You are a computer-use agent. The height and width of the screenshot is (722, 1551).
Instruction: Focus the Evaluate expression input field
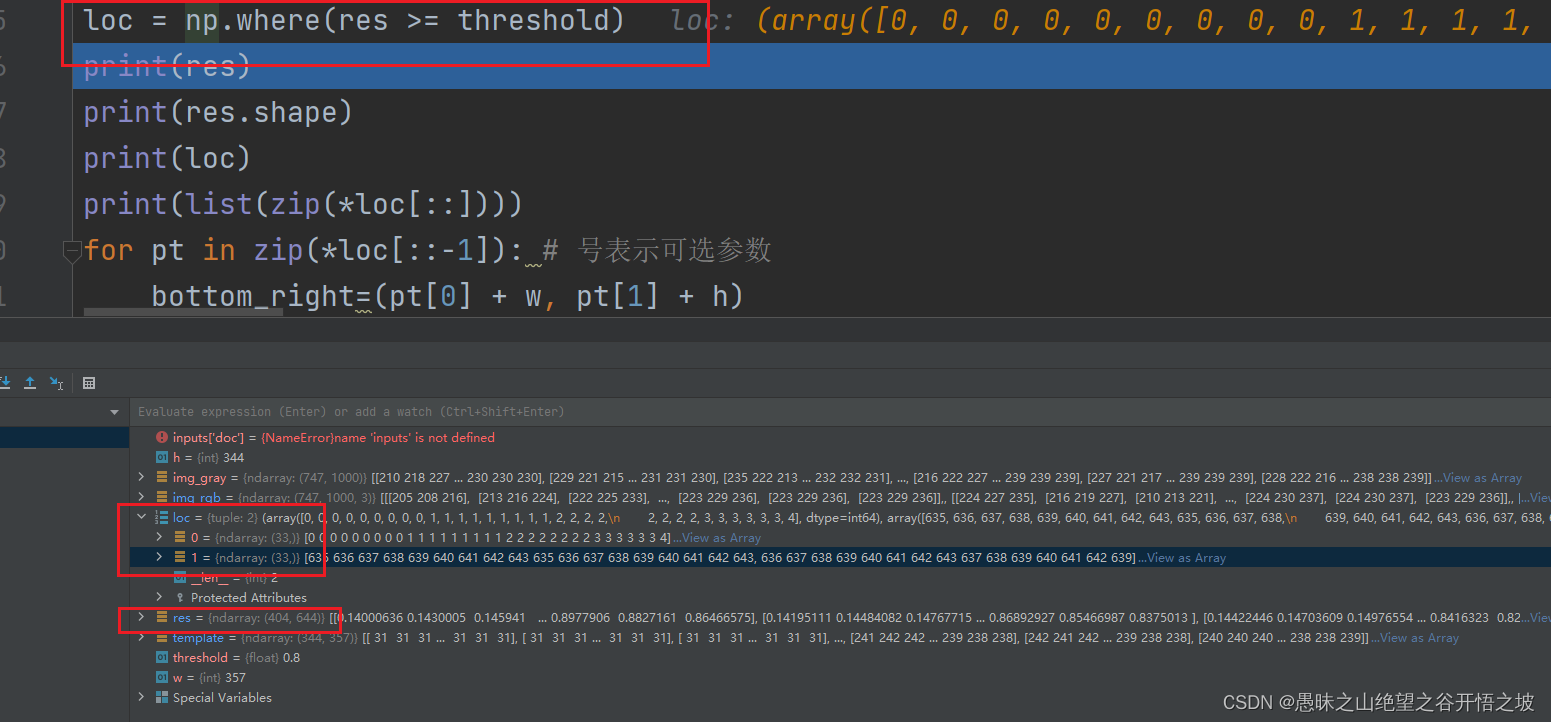click(840, 412)
